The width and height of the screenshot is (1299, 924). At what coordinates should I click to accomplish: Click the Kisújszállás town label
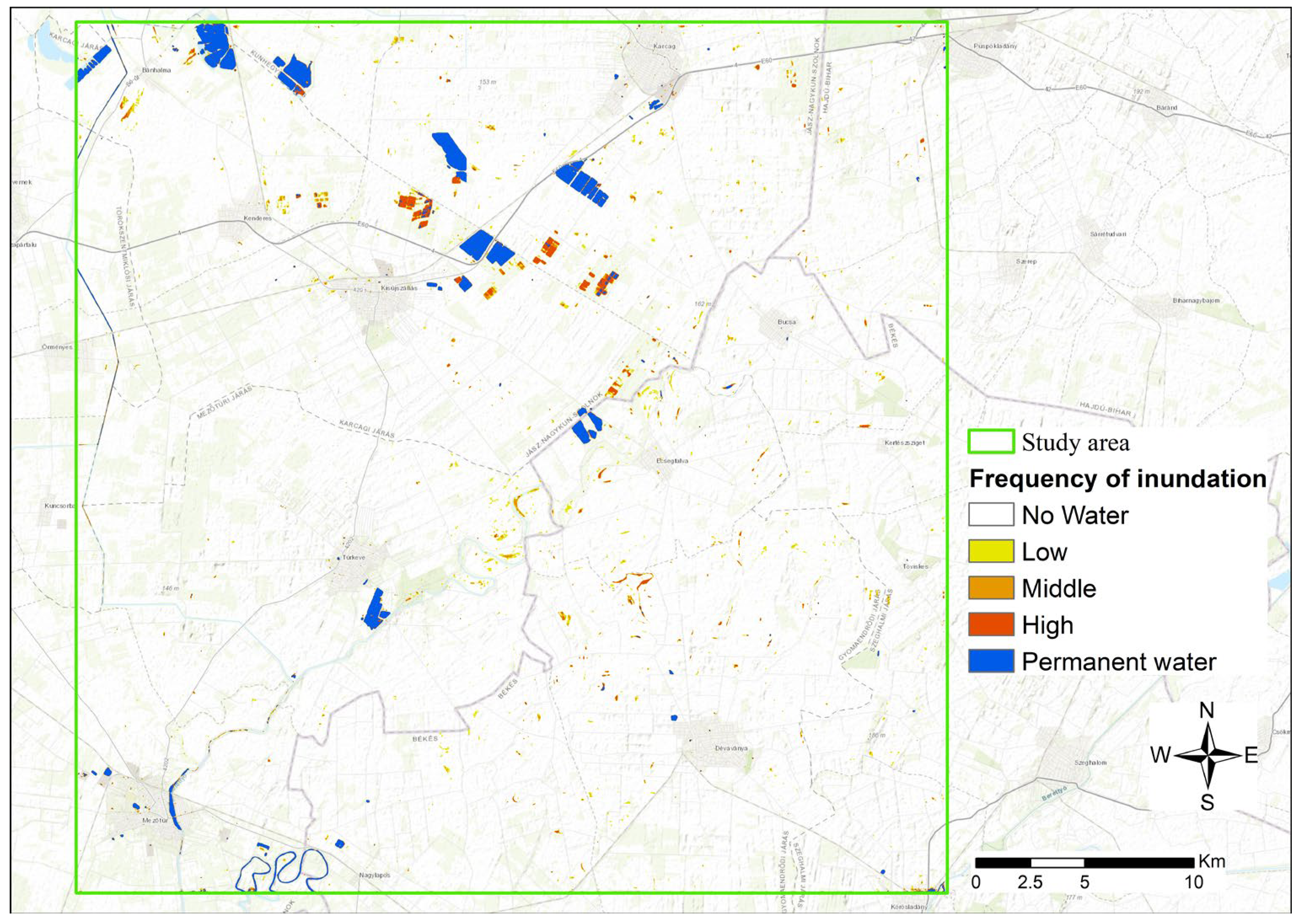399,288
